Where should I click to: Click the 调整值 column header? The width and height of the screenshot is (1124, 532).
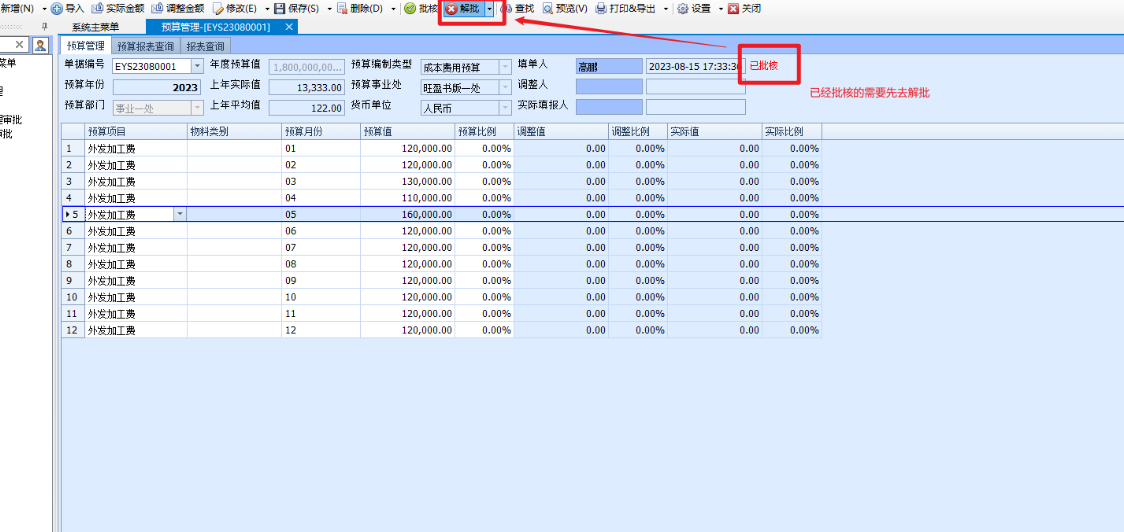561,132
